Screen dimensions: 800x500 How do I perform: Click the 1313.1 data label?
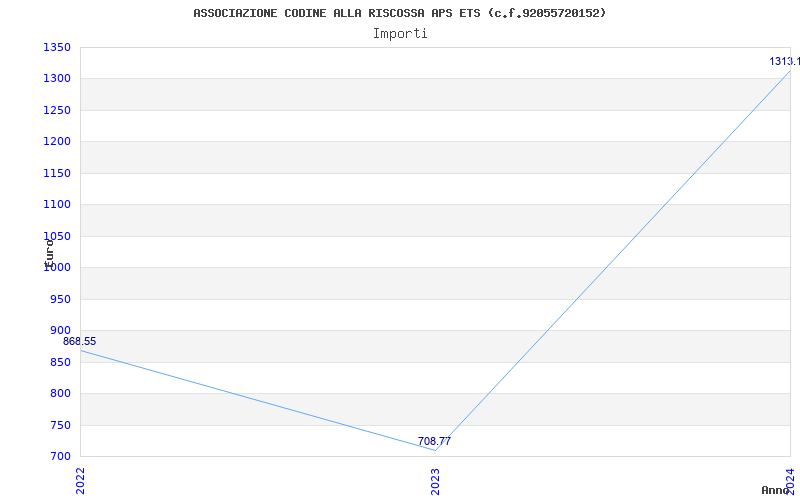point(785,61)
